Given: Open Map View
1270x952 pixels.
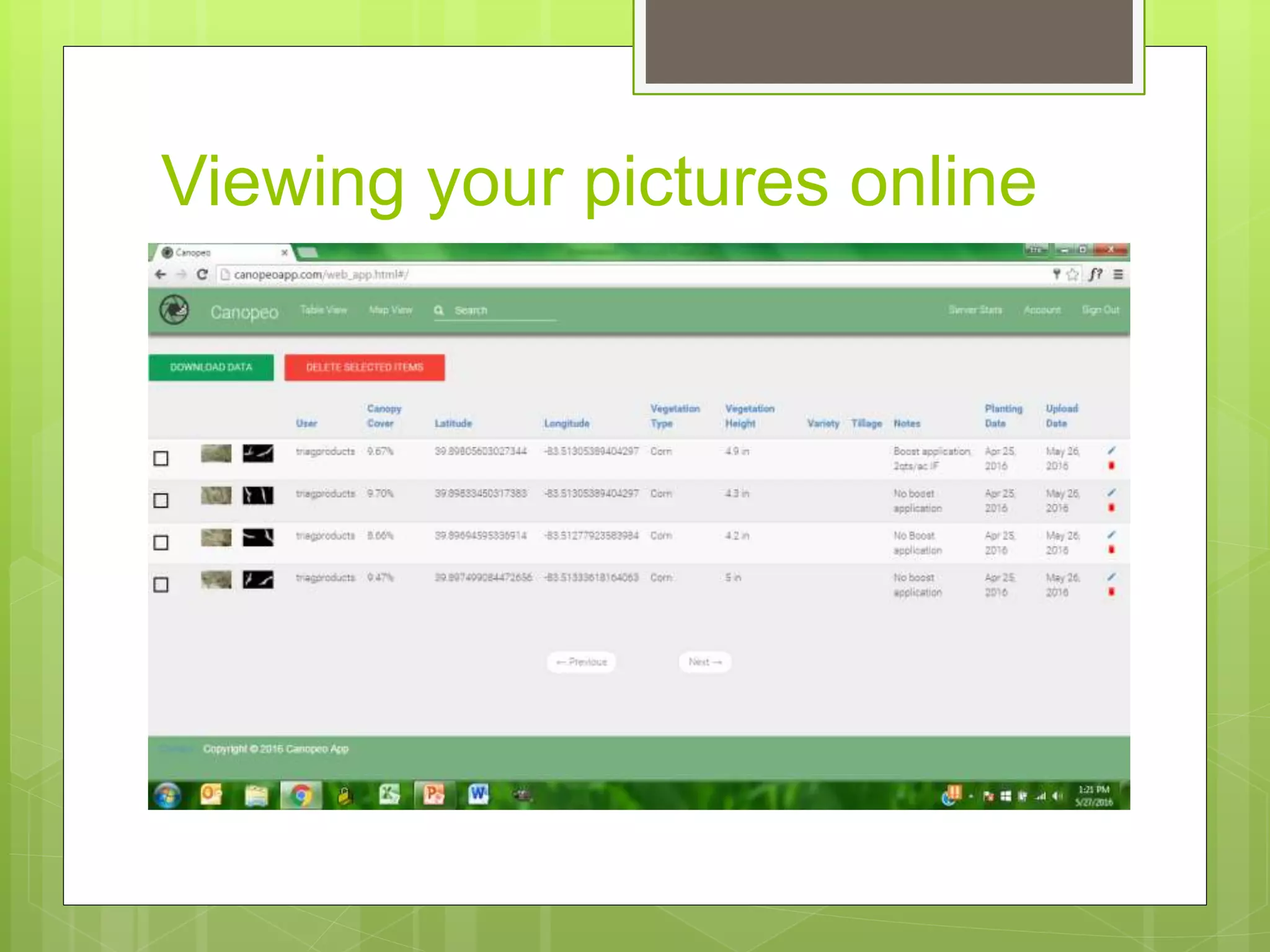Looking at the screenshot, I should (390, 310).
